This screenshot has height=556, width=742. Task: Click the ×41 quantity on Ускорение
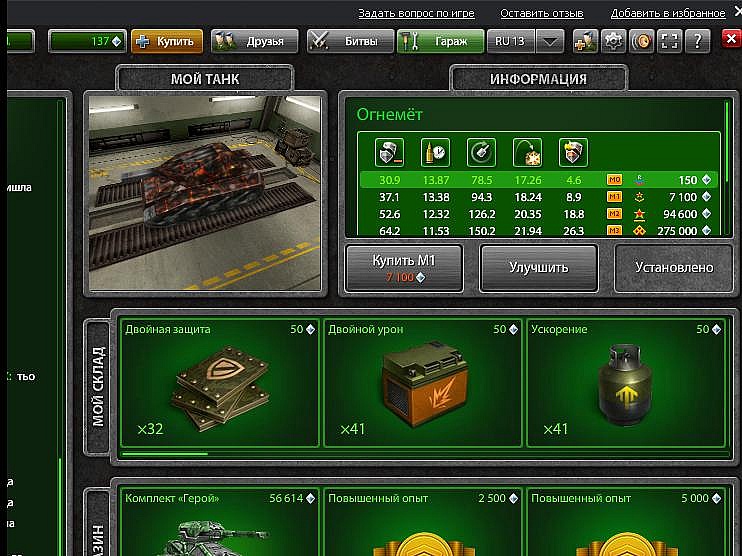(555, 429)
